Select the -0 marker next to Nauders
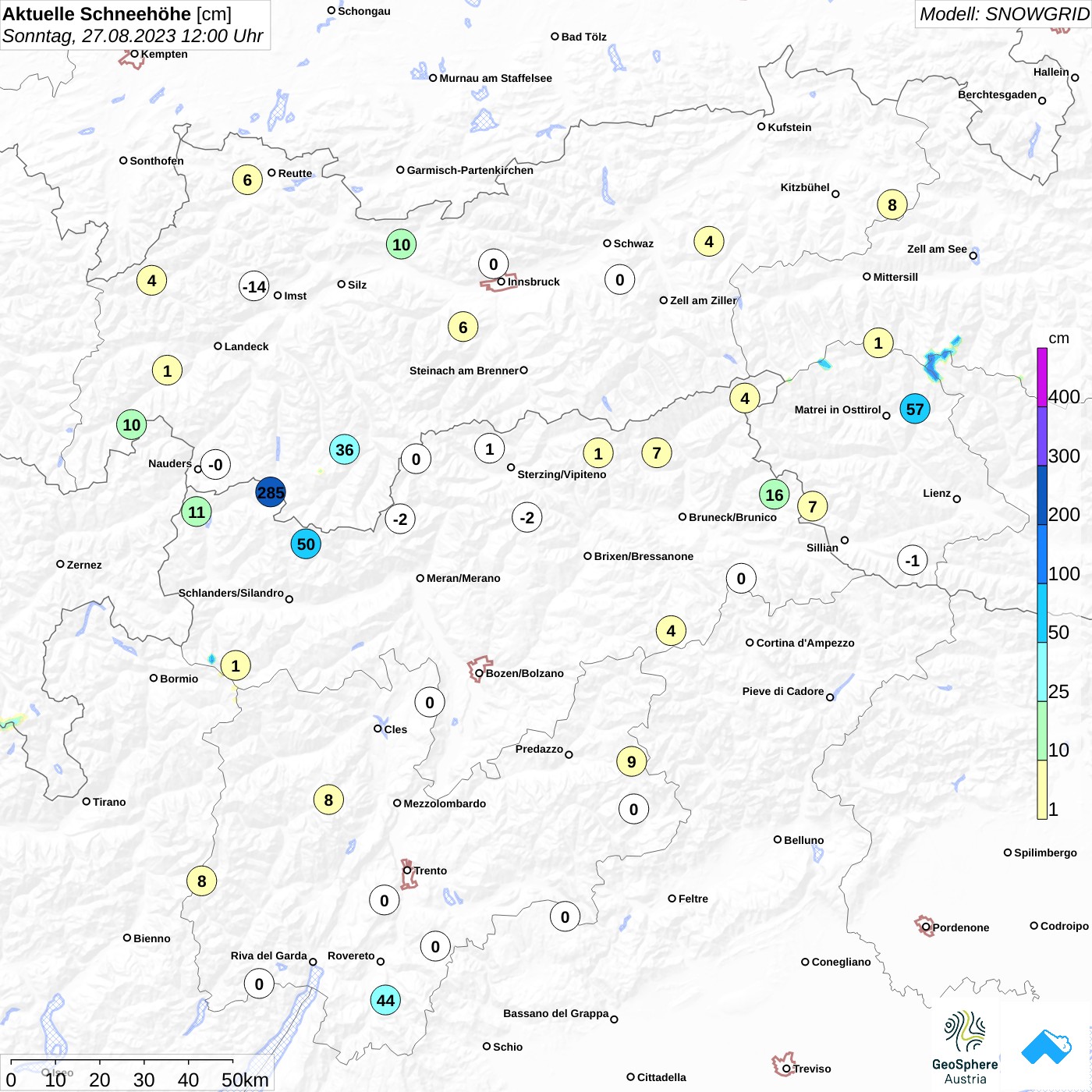This screenshot has width=1092, height=1092. click(215, 464)
